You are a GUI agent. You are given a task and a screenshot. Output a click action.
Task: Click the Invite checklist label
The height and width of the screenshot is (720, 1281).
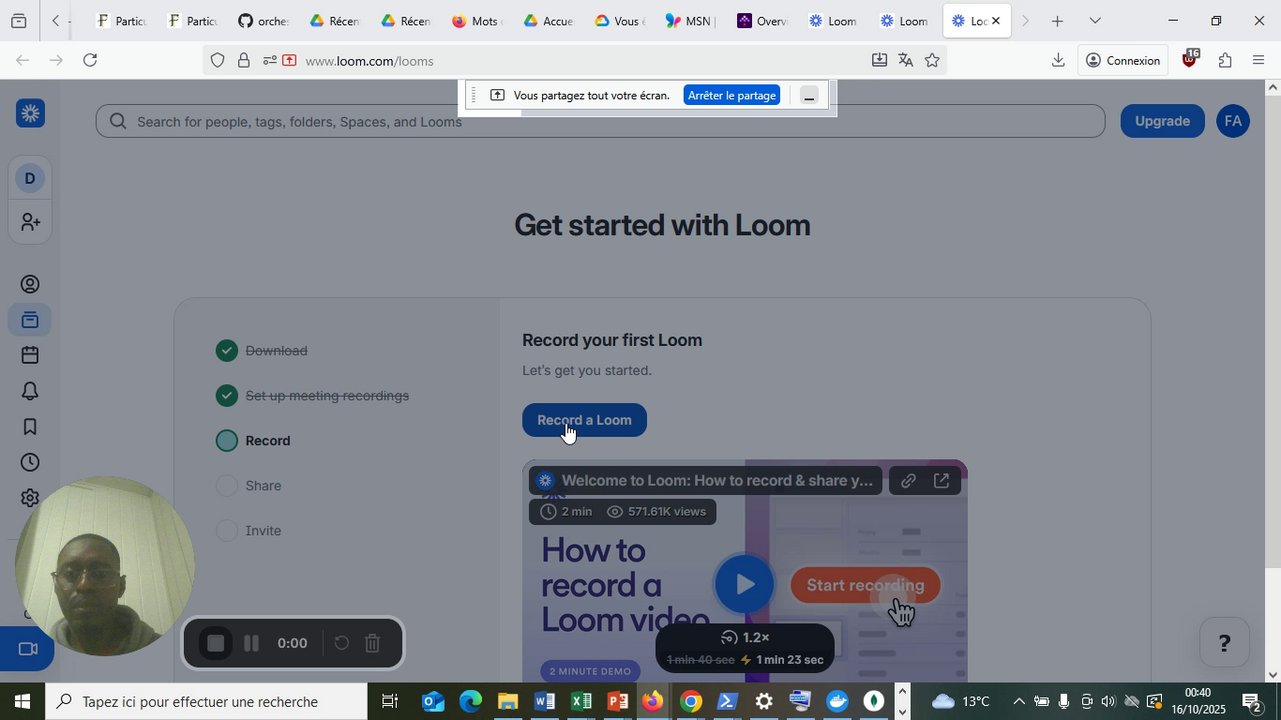(x=263, y=531)
